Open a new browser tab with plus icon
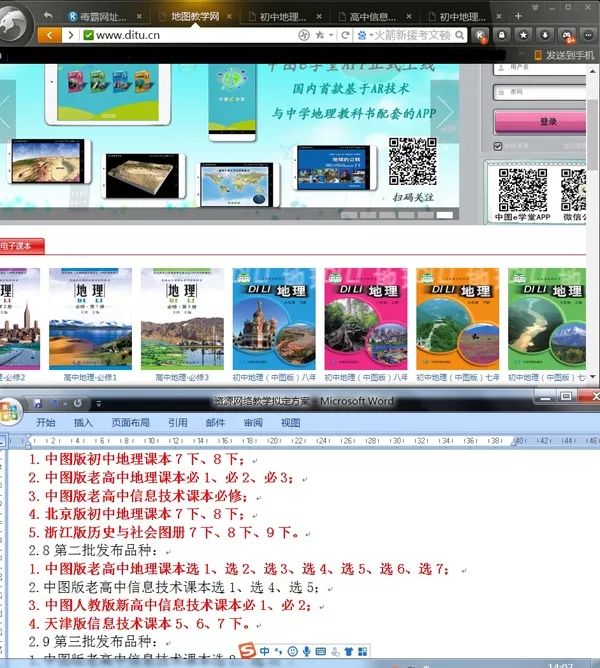The width and height of the screenshot is (600, 668). click(x=518, y=16)
